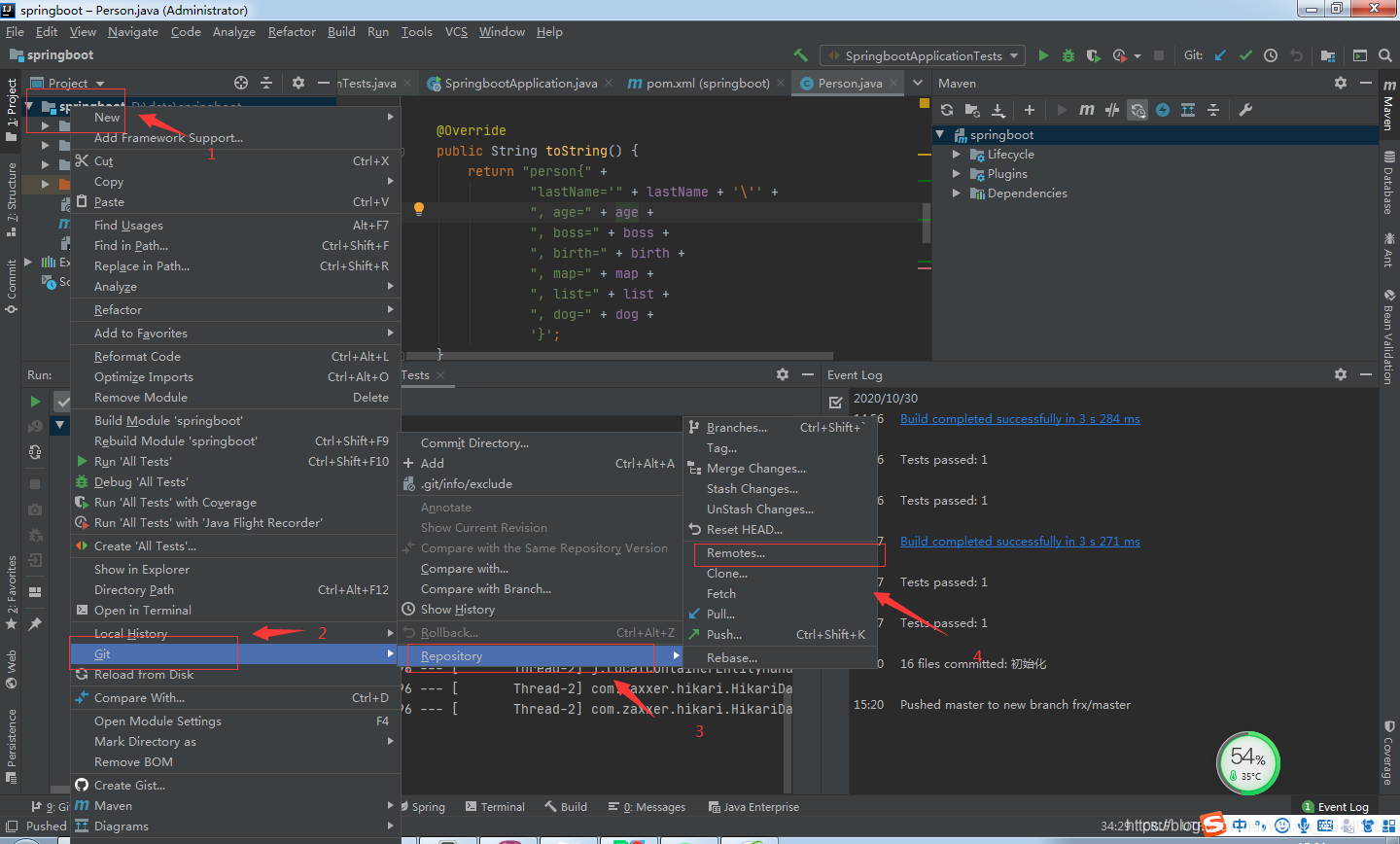Click the Rerun green arrow in Run panel
The height and width of the screenshot is (844, 1400).
(x=36, y=401)
